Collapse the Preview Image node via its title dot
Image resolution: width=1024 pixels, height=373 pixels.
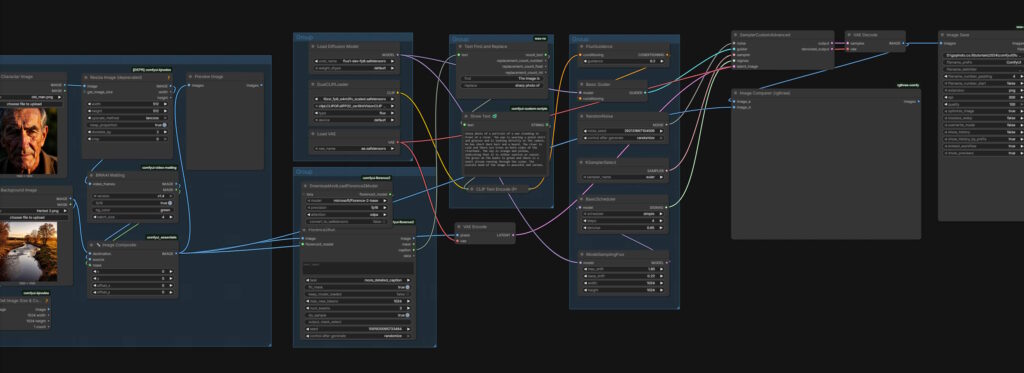pyautogui.click(x=191, y=76)
